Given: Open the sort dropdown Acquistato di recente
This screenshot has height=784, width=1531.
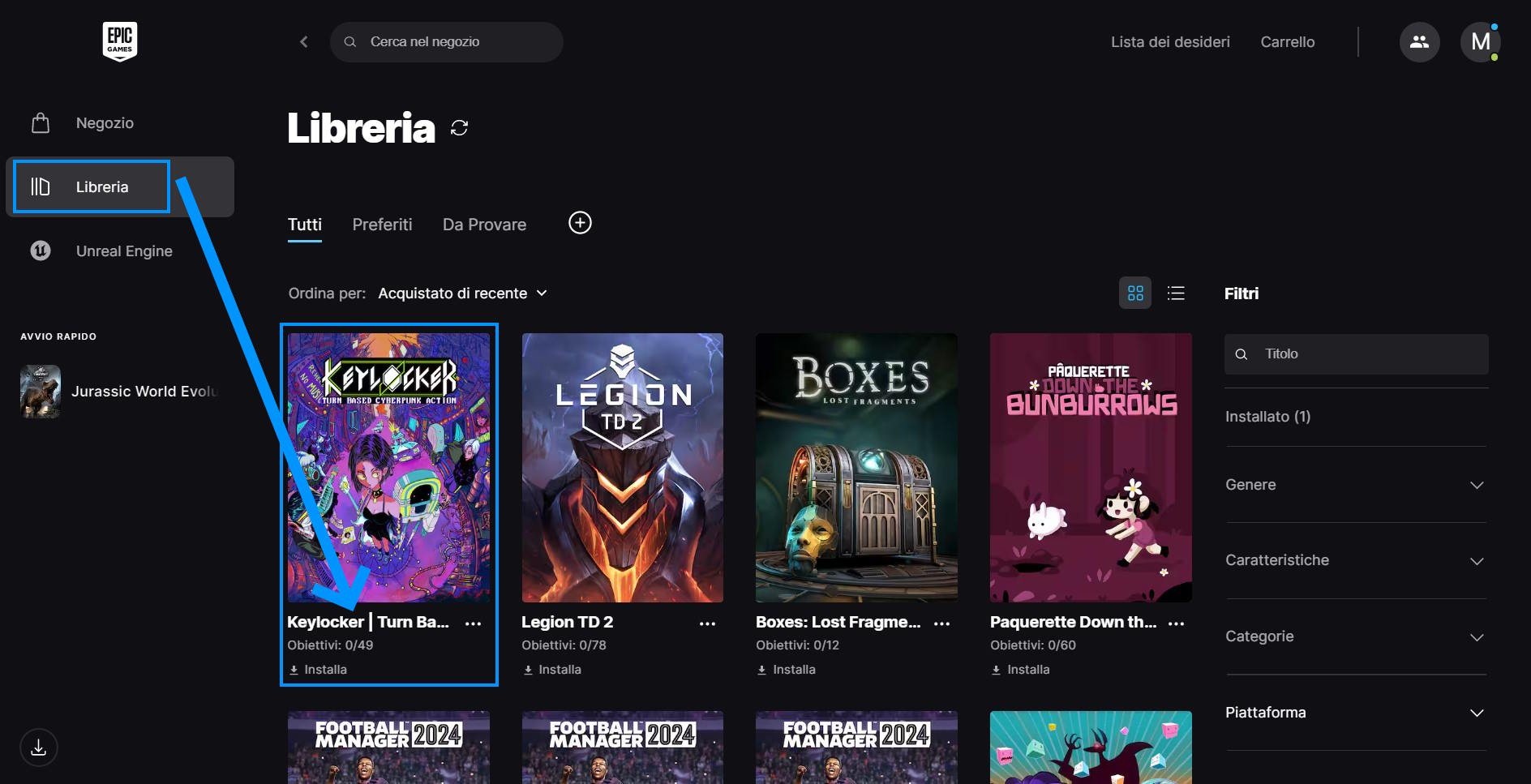Looking at the screenshot, I should 462,293.
